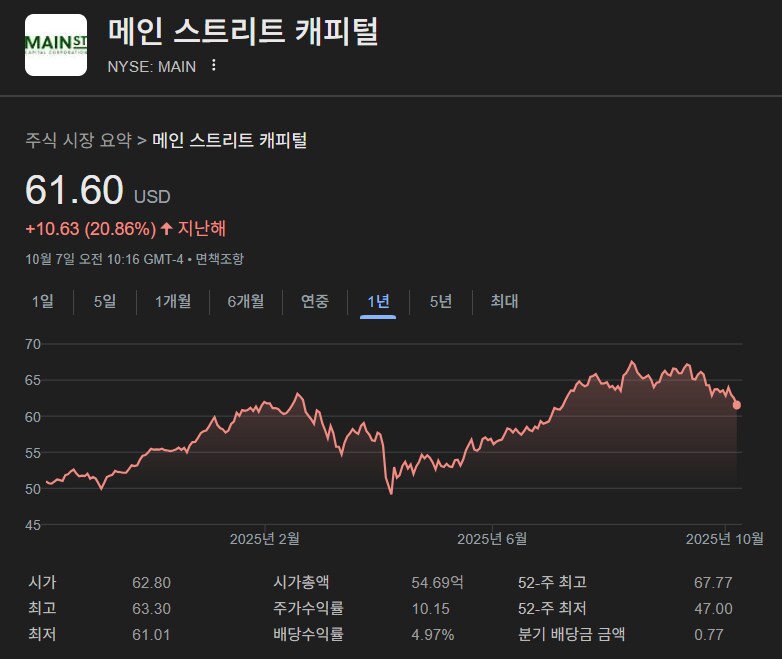Switch to the '1일' chart range
Image resolution: width=782 pixels, height=659 pixels.
point(43,302)
